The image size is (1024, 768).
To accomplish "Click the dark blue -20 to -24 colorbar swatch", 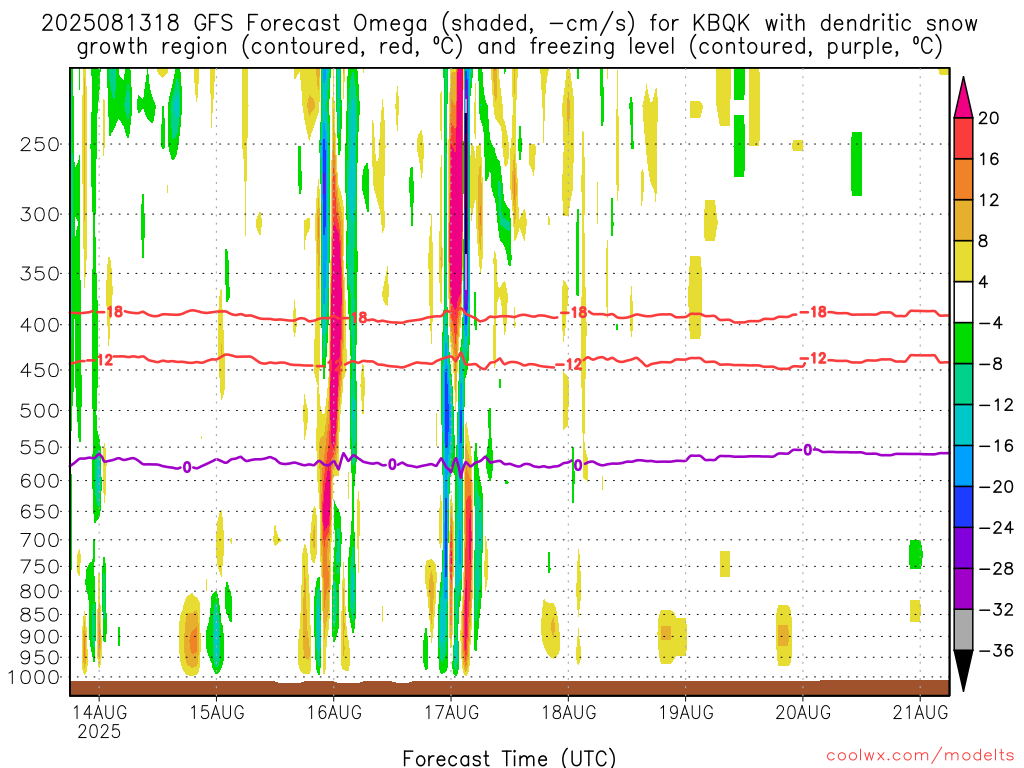I will point(963,507).
